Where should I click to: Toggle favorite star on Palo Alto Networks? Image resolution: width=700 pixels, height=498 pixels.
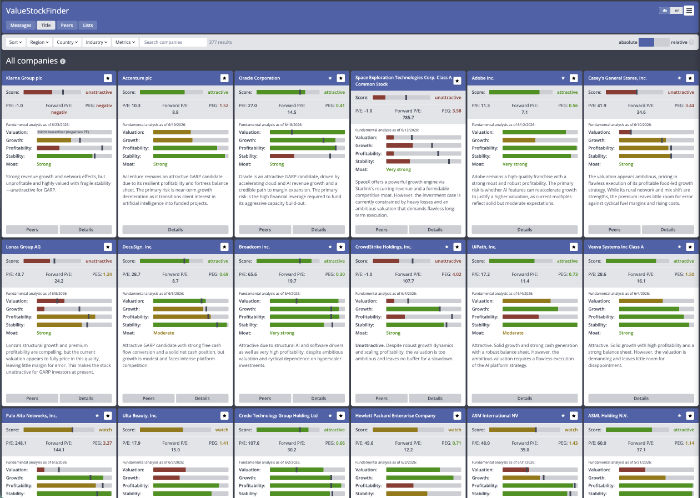[x=108, y=415]
